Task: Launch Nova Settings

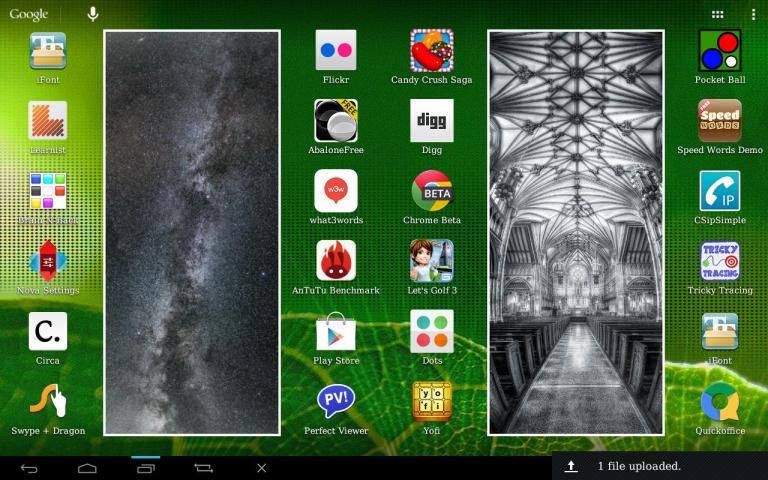Action: tap(48, 260)
